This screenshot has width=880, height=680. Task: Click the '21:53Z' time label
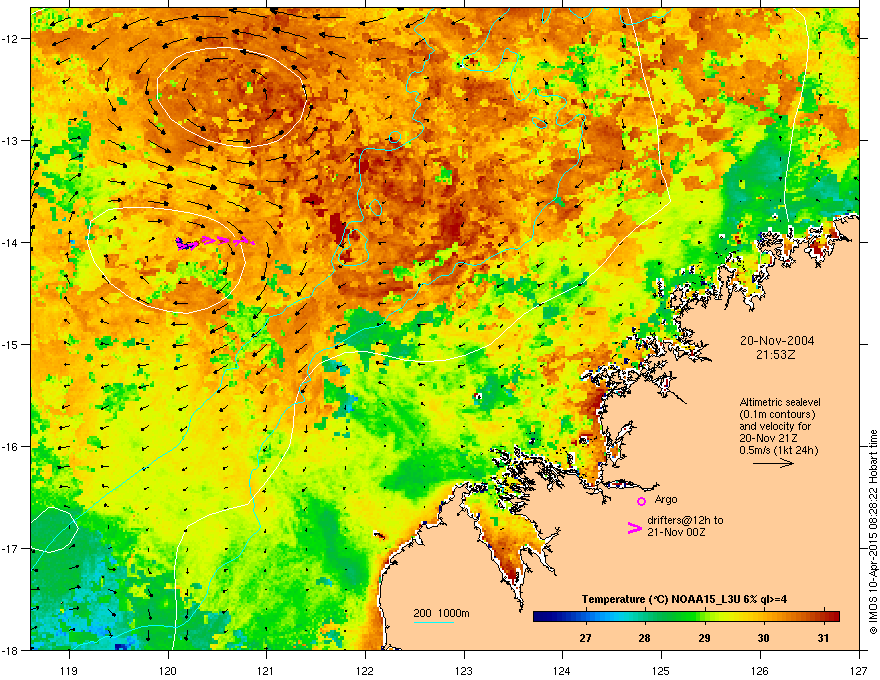(776, 355)
